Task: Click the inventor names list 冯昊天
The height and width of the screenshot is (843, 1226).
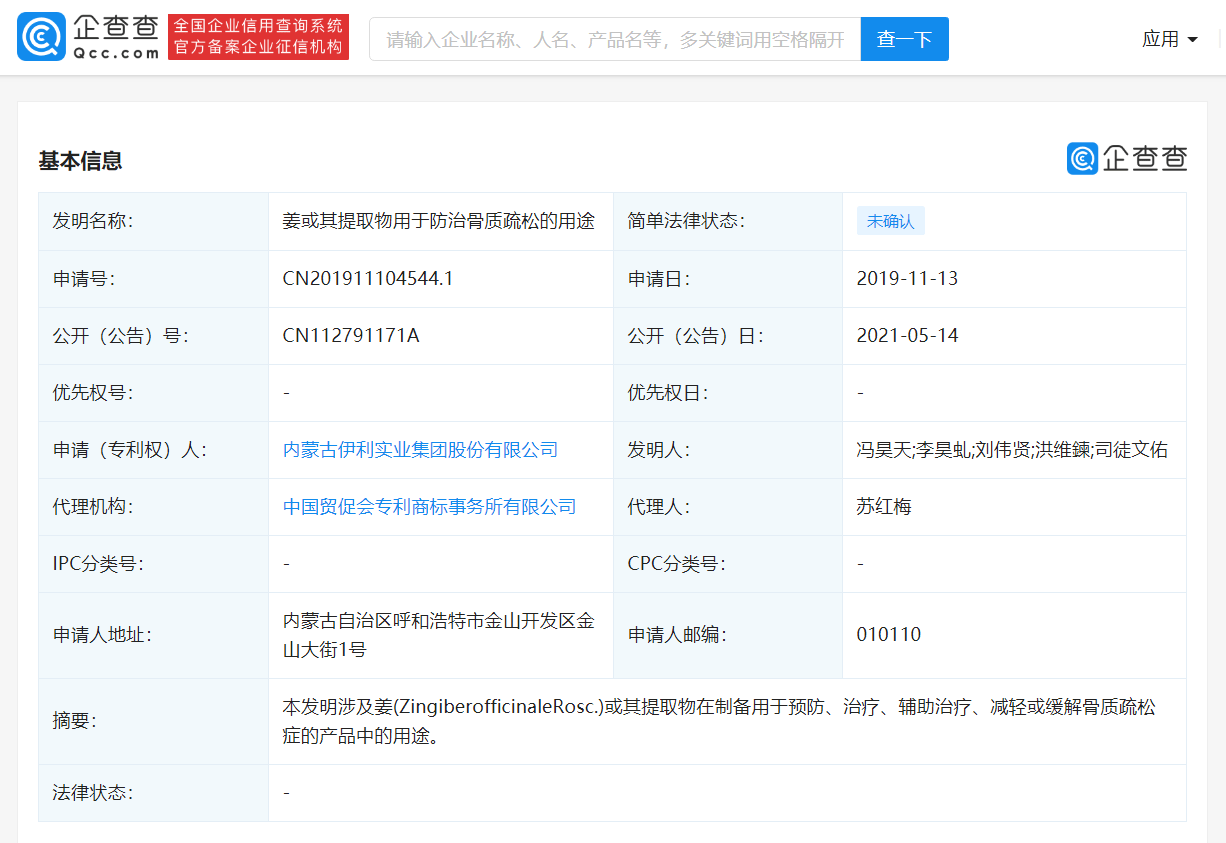Action: [1011, 450]
